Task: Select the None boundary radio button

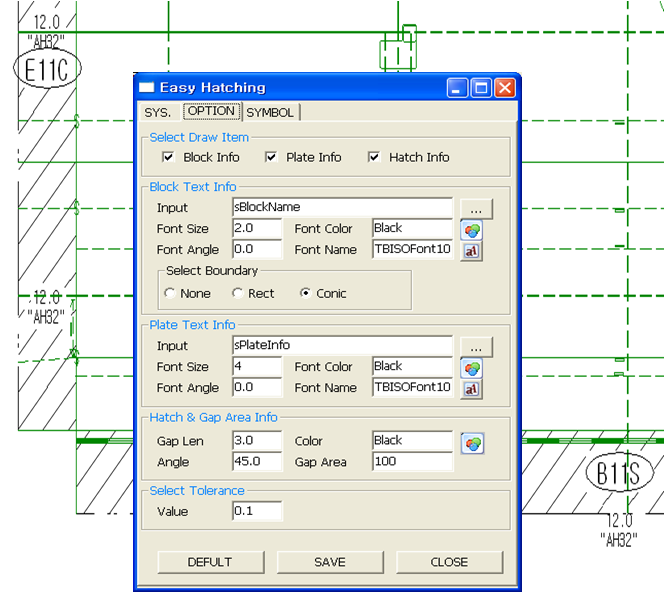Action: (x=171, y=294)
